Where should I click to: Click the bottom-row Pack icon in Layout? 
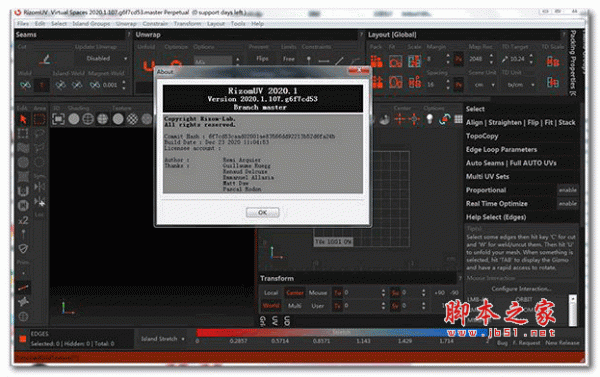pyautogui.click(x=377, y=82)
